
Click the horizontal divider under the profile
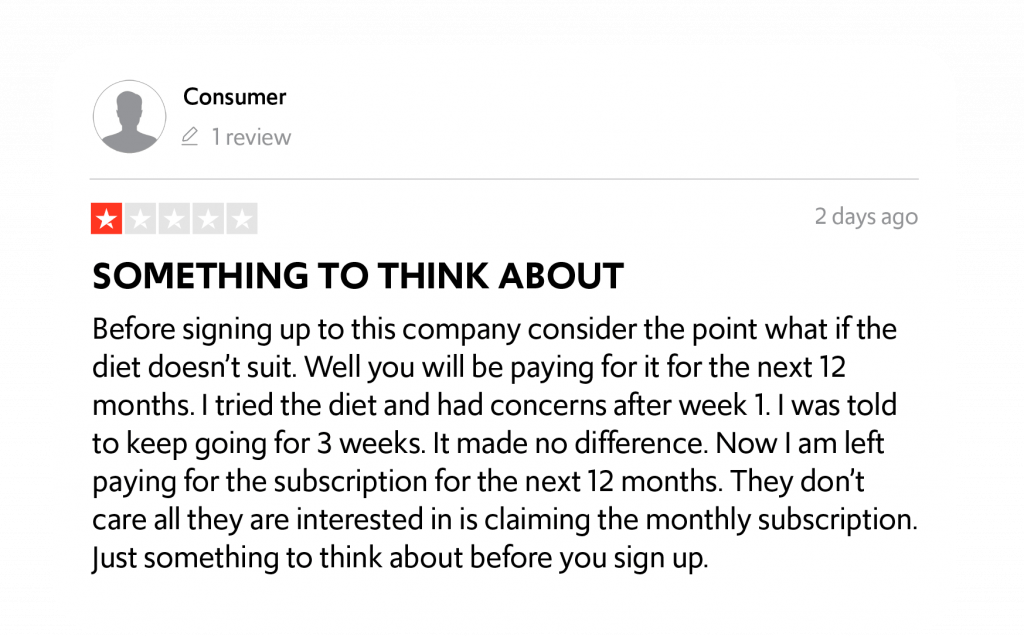(504, 178)
